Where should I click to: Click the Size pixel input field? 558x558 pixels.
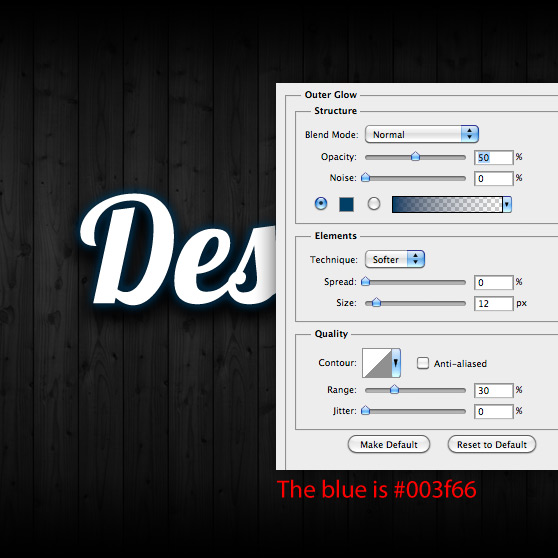click(494, 304)
